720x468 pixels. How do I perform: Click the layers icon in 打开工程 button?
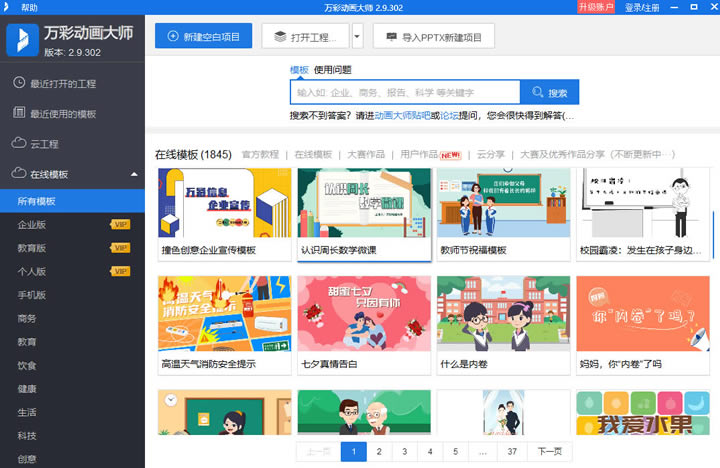coord(280,37)
